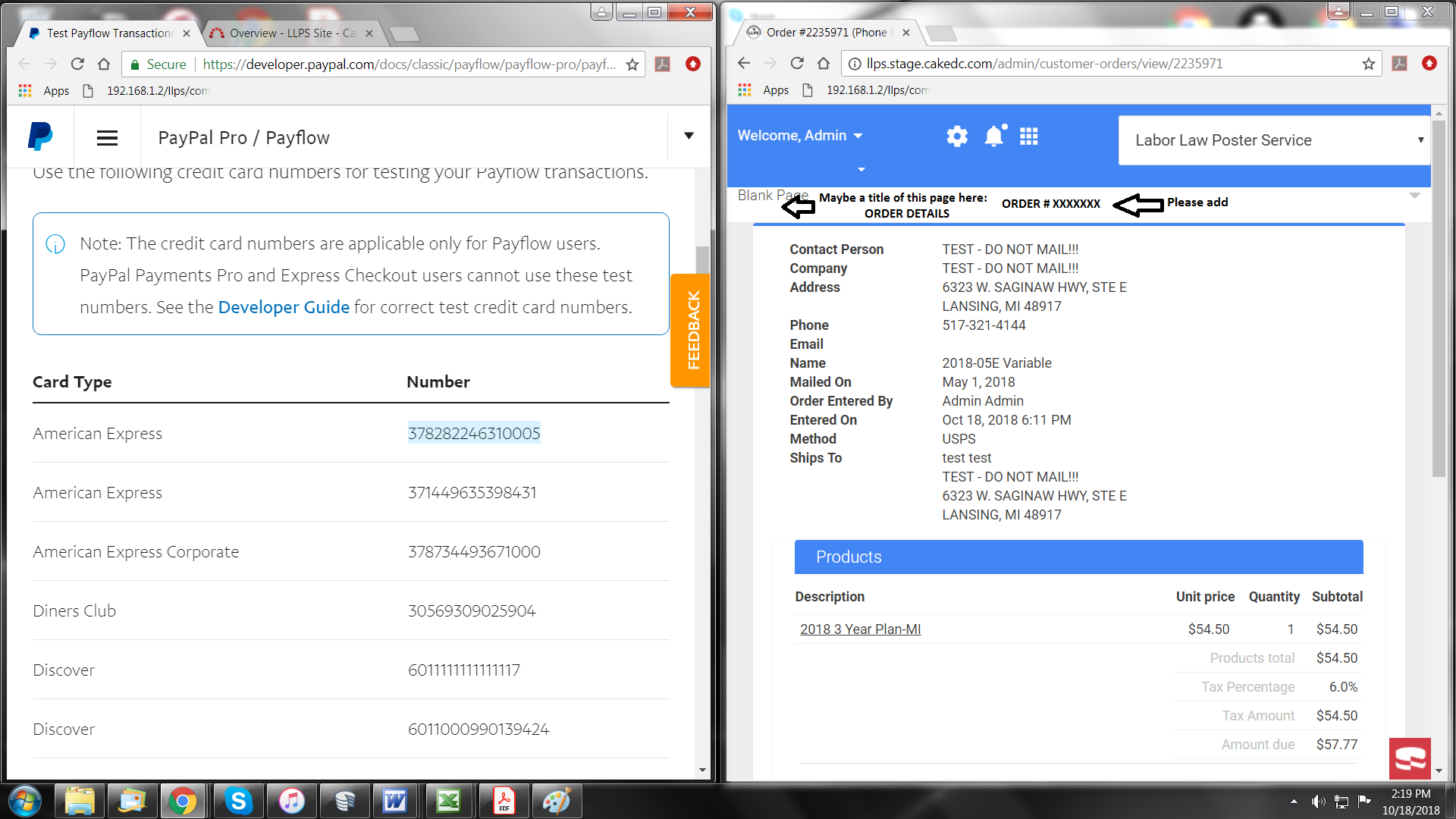This screenshot has height=819, width=1456.
Task: Open the Labor Law Poster Service dropdown
Action: pos(1274,140)
